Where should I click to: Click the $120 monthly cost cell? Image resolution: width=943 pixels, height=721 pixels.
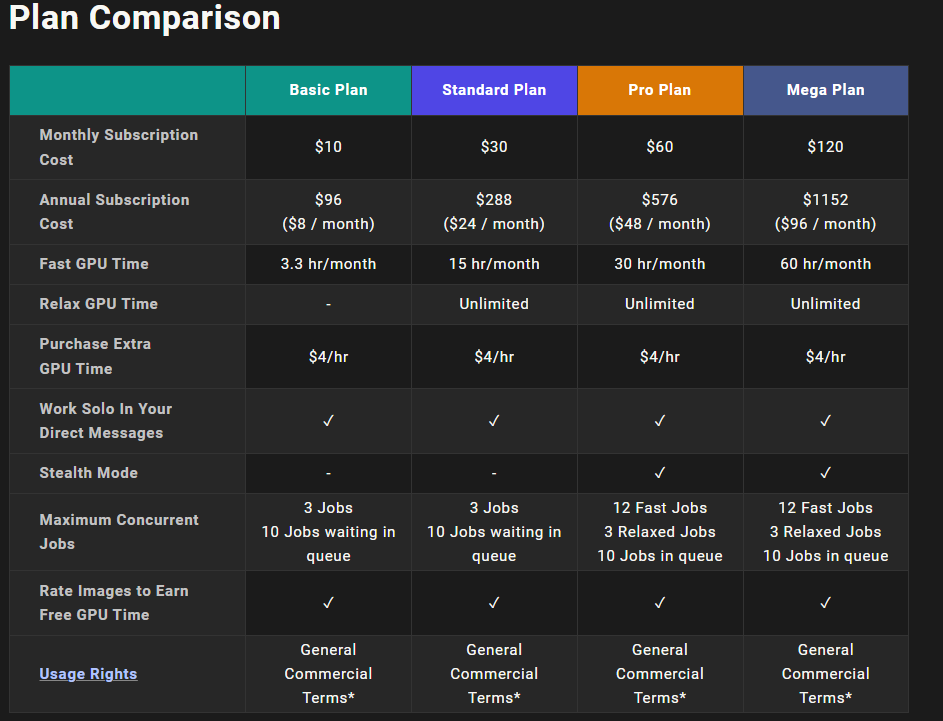tap(826, 147)
